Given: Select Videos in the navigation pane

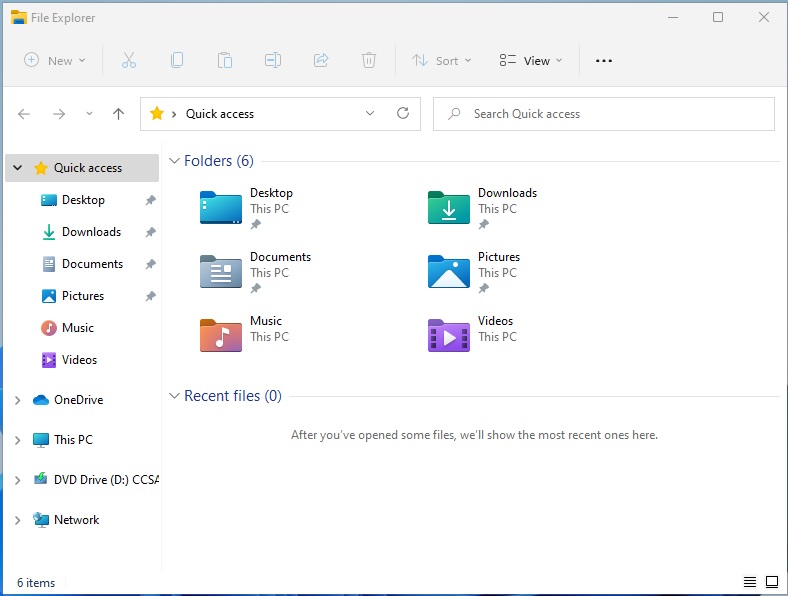Looking at the screenshot, I should click(x=79, y=360).
